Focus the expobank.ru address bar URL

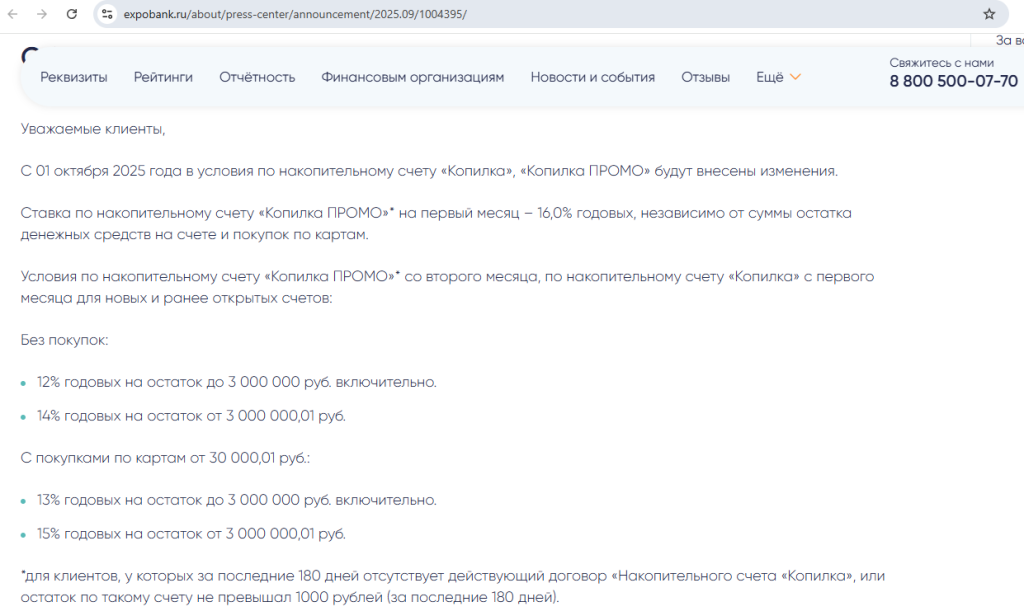(295, 15)
